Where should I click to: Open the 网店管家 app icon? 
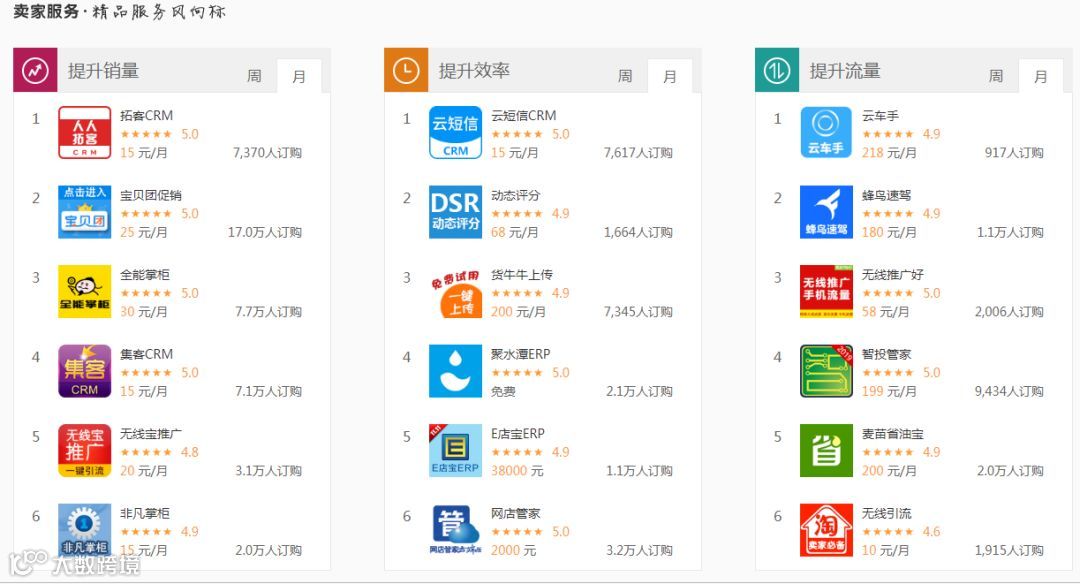(455, 530)
